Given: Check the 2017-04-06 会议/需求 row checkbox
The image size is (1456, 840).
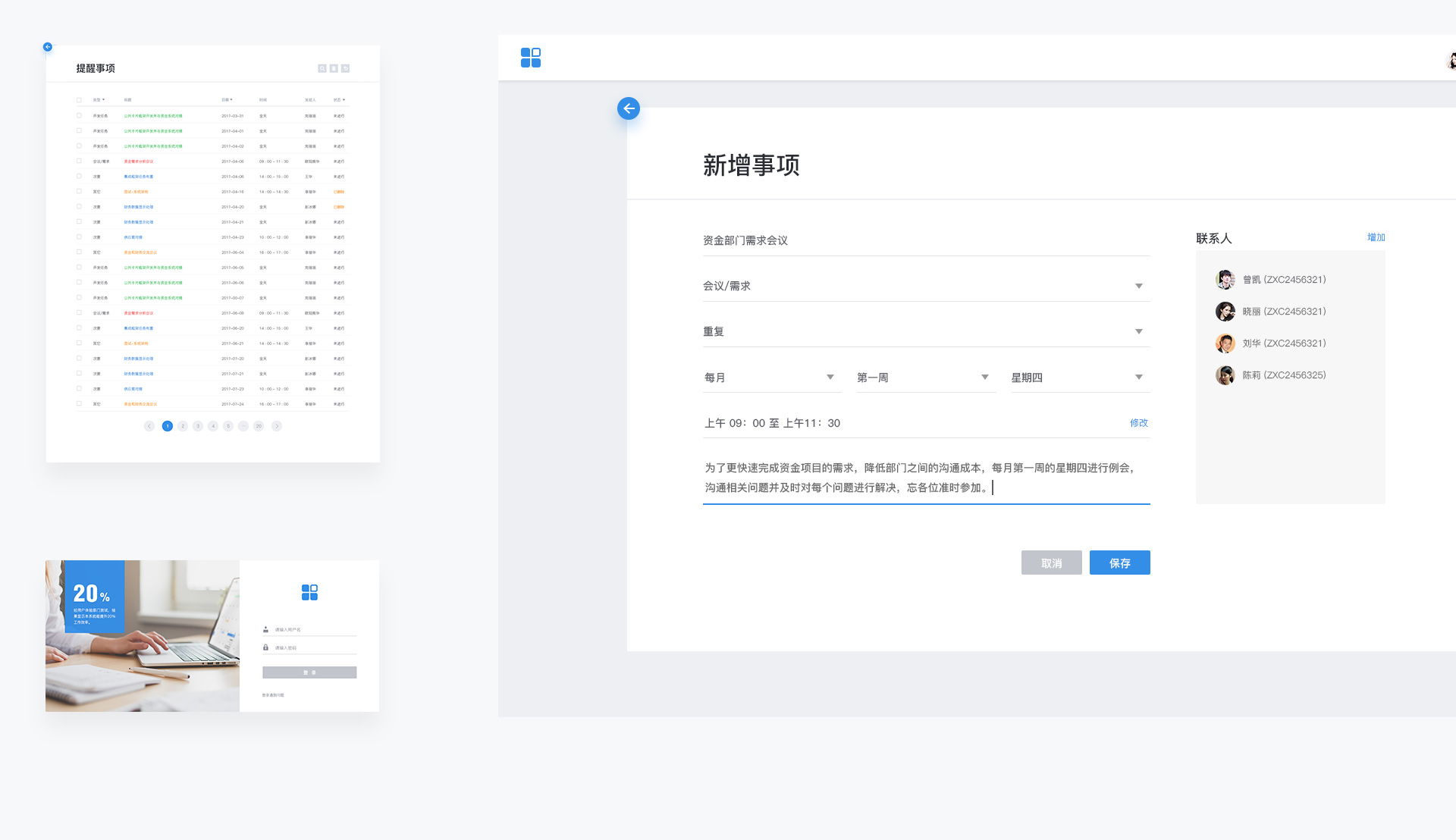Looking at the screenshot, I should pyautogui.click(x=79, y=161).
